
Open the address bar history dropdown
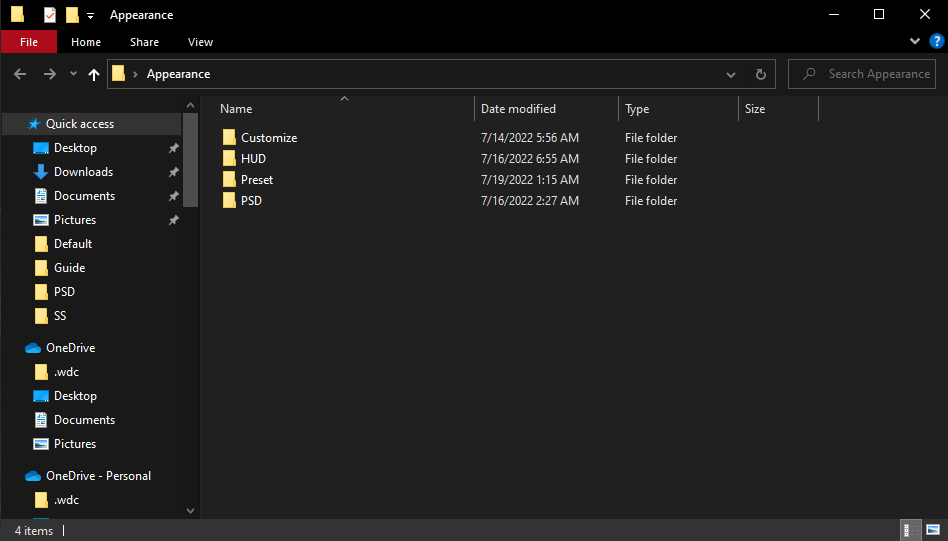point(732,74)
